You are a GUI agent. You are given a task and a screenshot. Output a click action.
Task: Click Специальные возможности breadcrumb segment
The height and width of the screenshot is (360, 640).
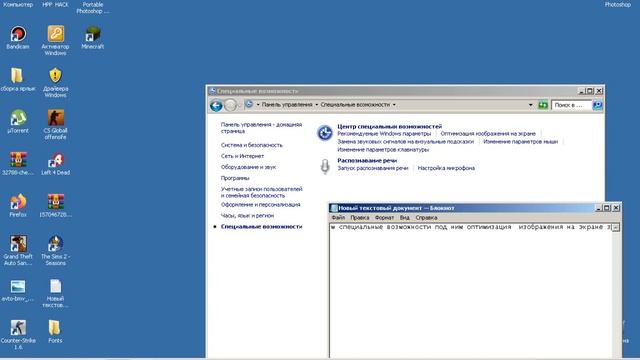355,105
